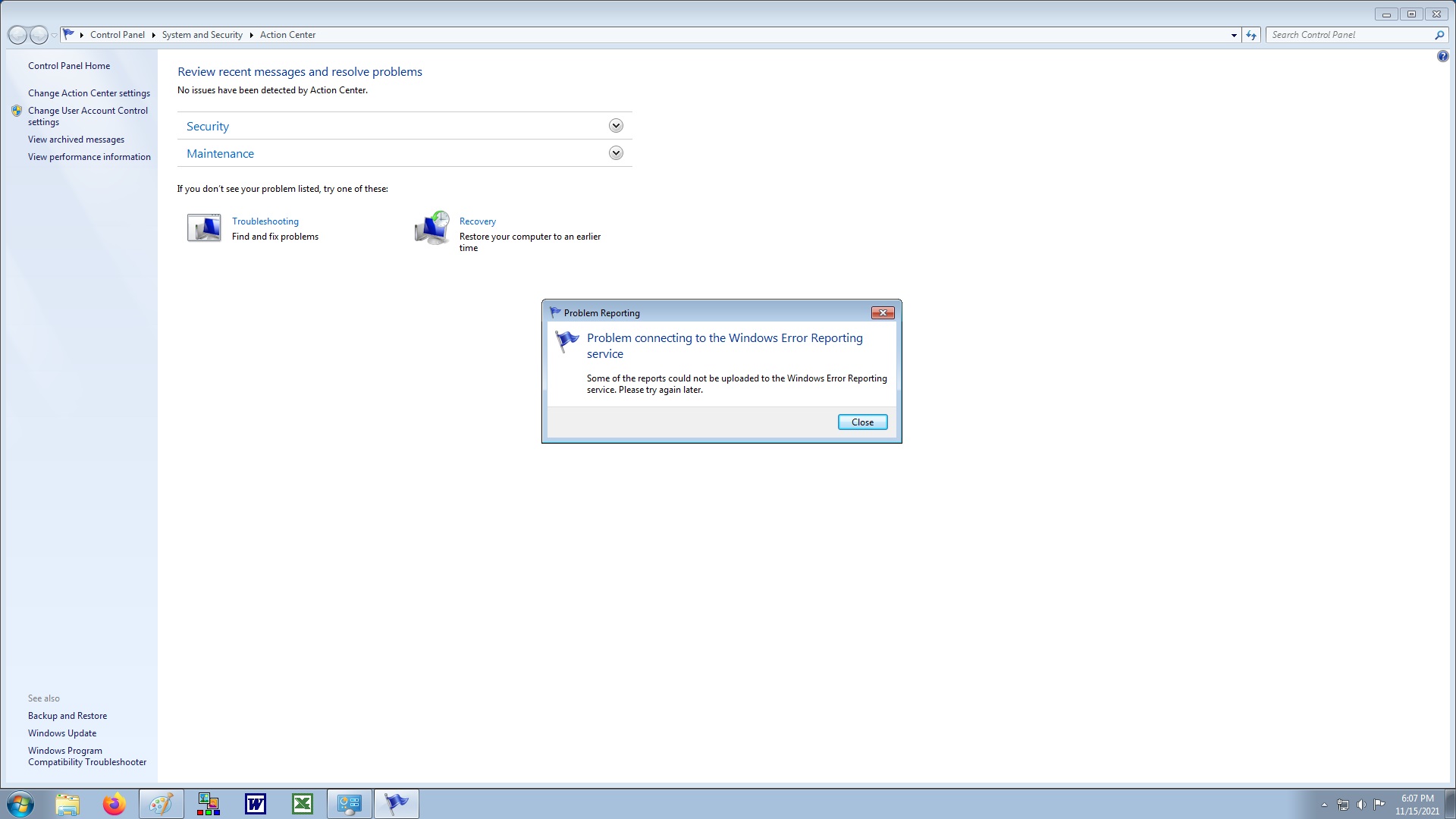The image size is (1456, 819).
Task: Click the Forward navigation arrow
Action: [x=39, y=35]
